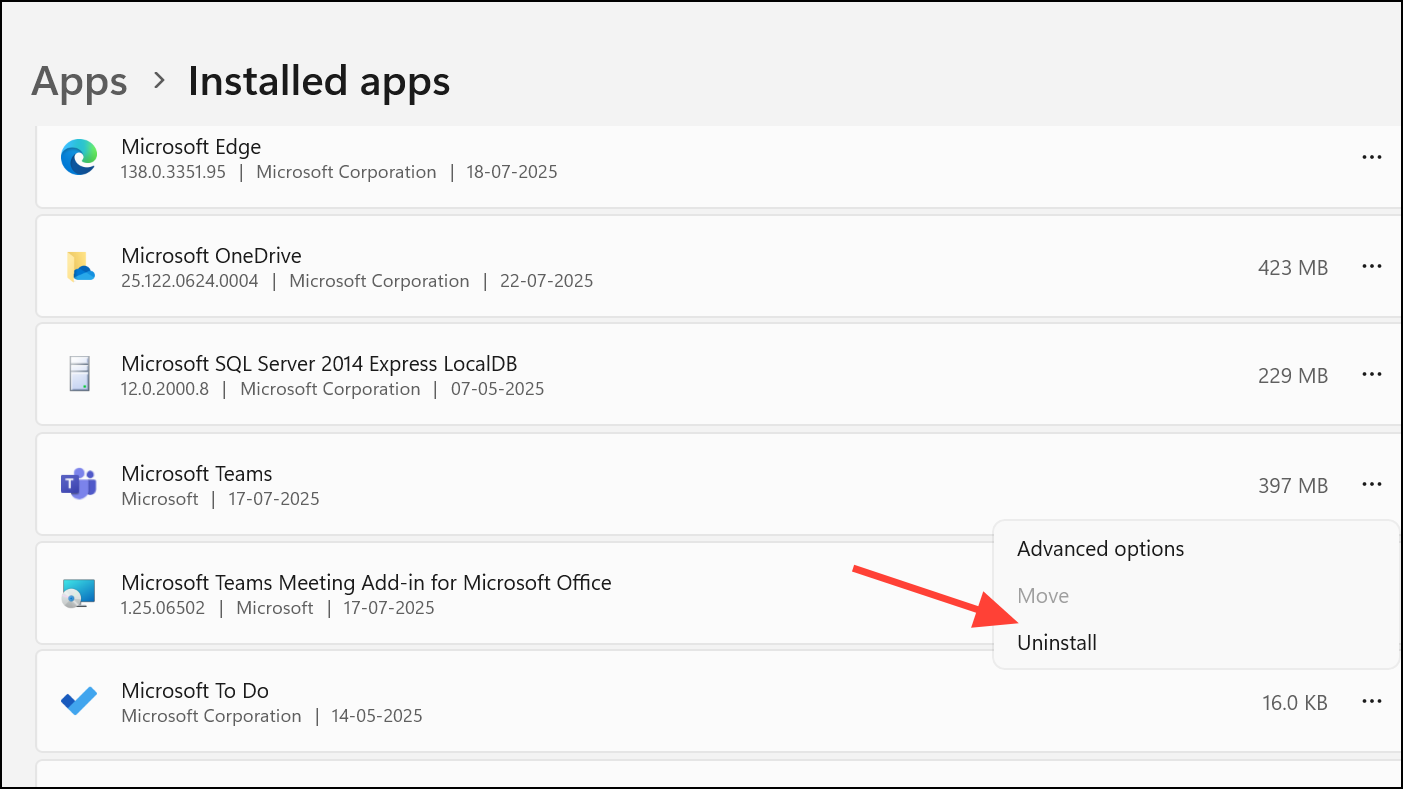Click the Microsoft To Do checkmark icon

pos(79,702)
